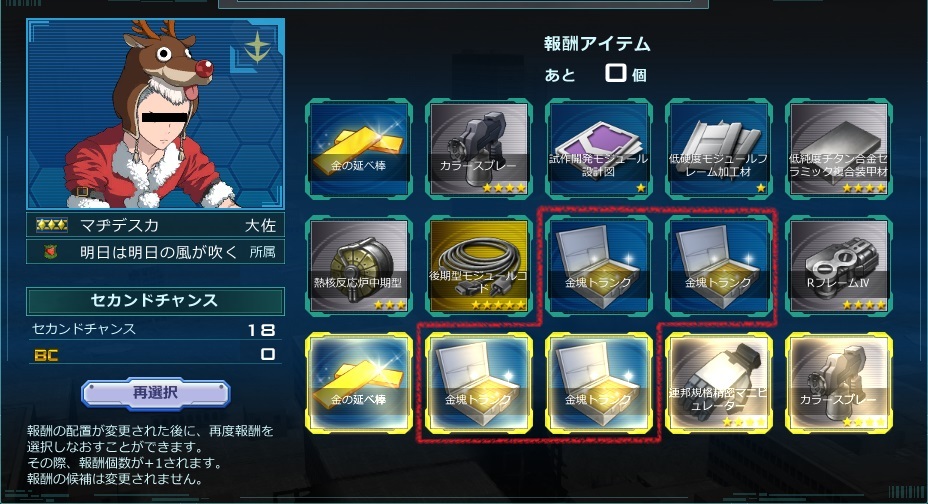Choose the highlighted カラースプレー in bottom row
Screen dimensions: 928x504
pyautogui.click(x=839, y=383)
